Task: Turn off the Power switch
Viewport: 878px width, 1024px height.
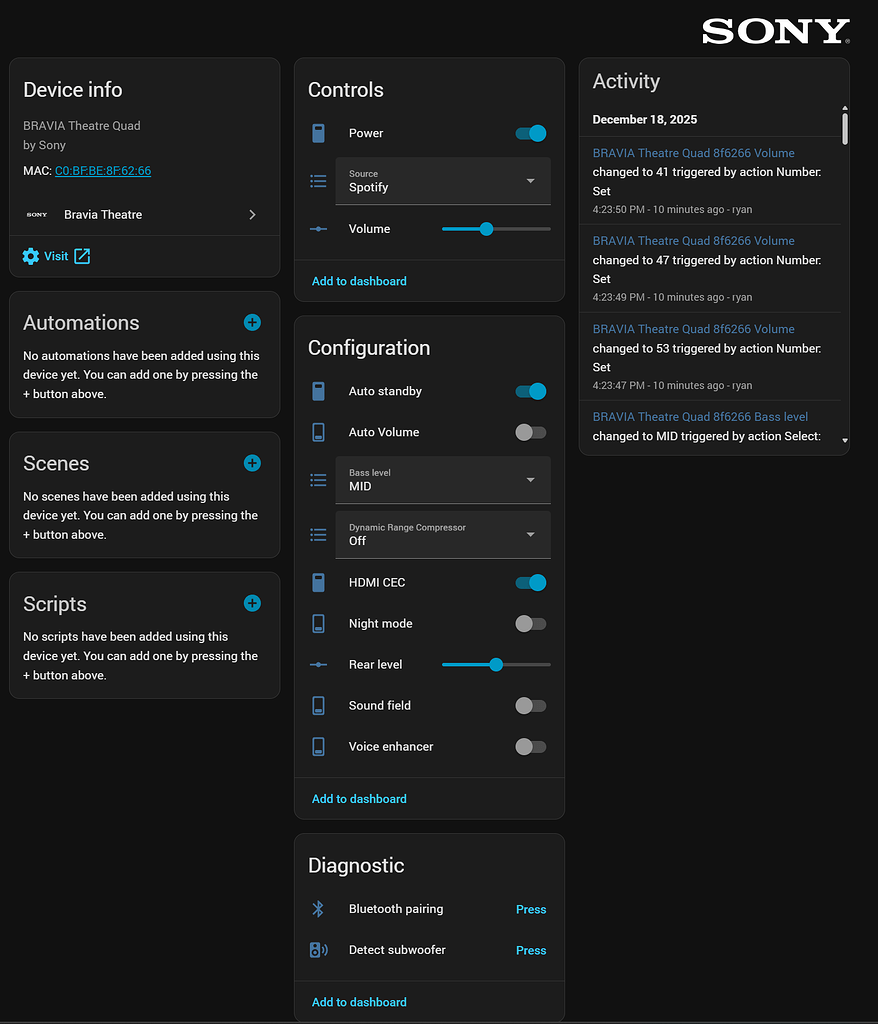Action: click(531, 133)
